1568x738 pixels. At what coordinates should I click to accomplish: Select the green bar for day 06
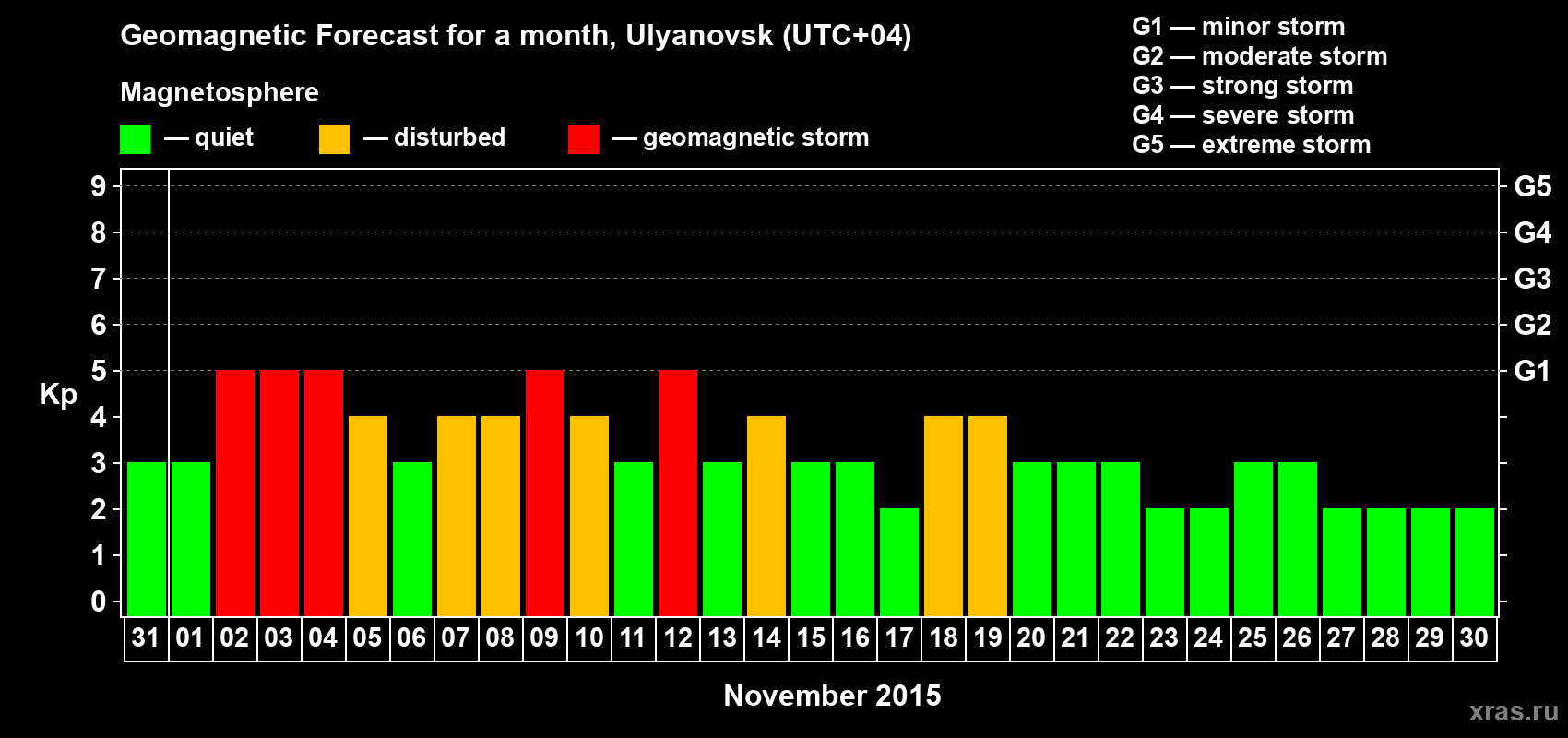412,539
